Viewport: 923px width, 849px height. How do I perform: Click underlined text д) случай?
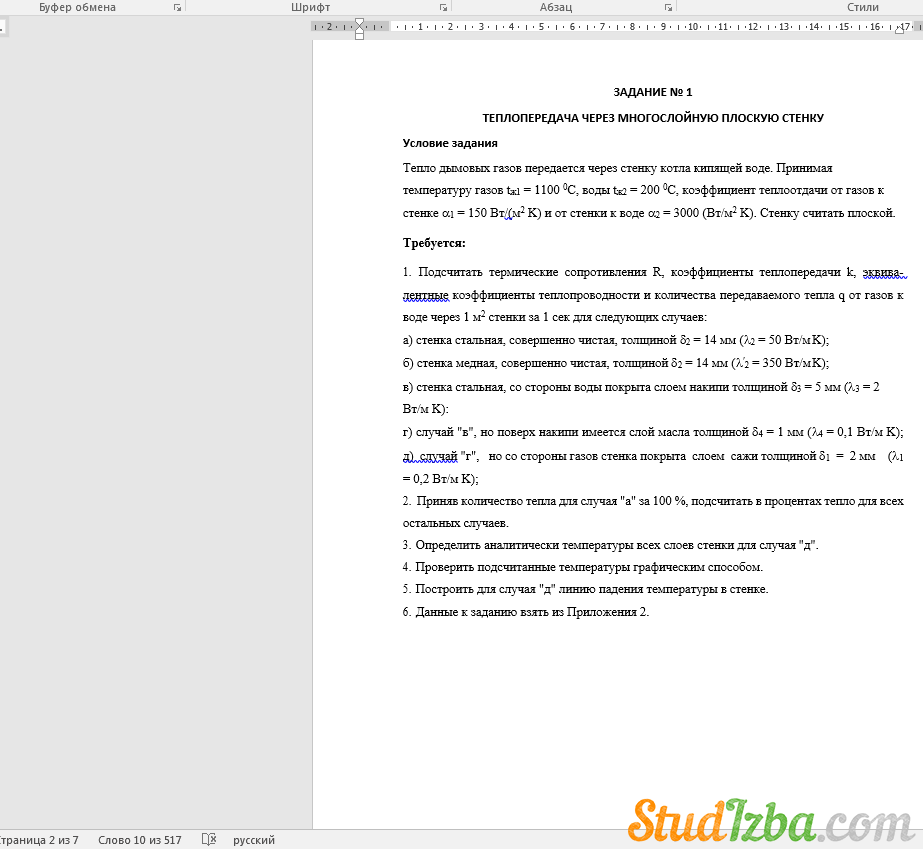pyautogui.click(x=430, y=456)
